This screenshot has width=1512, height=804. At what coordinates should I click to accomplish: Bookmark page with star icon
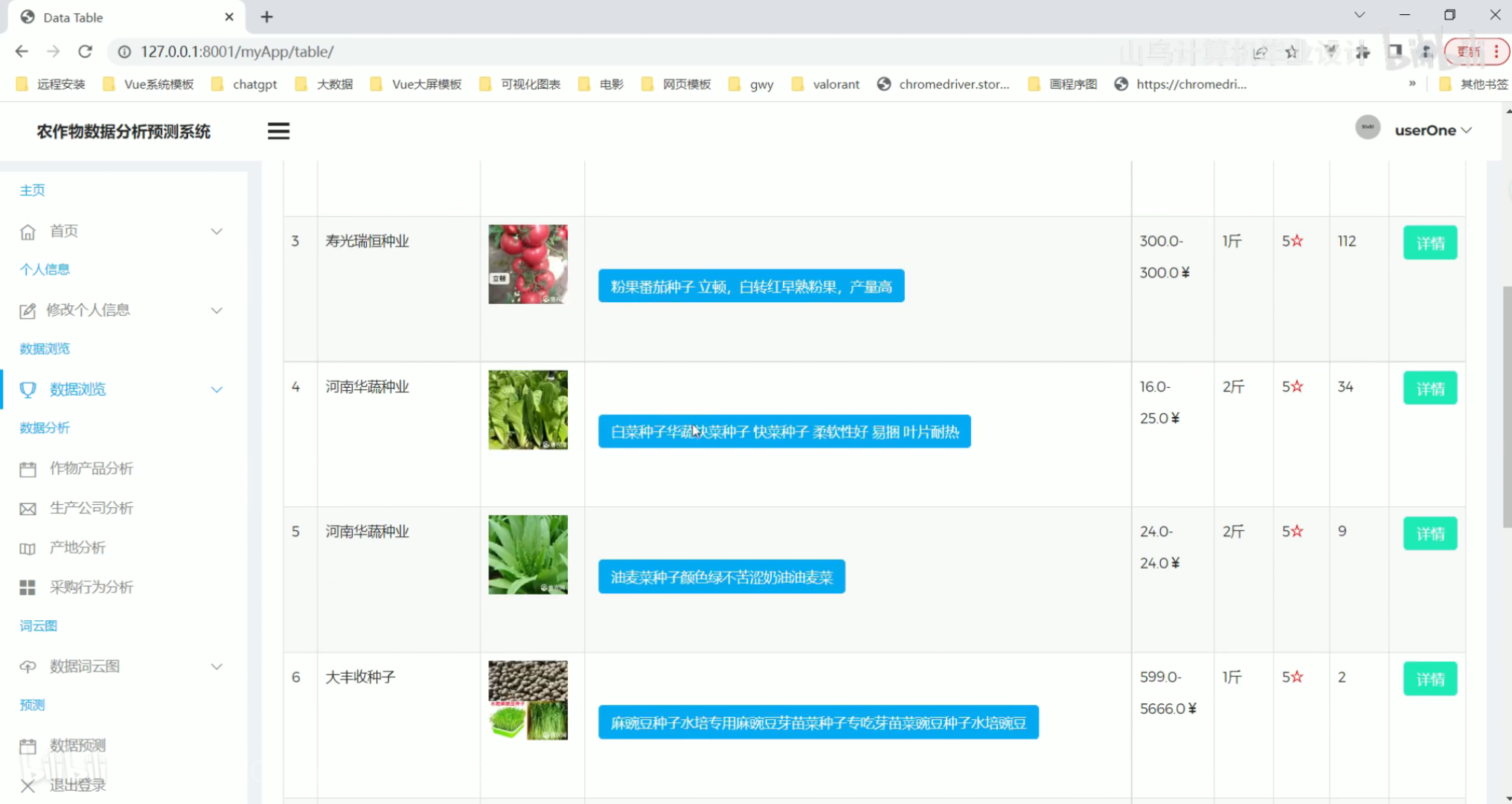click(x=1291, y=51)
